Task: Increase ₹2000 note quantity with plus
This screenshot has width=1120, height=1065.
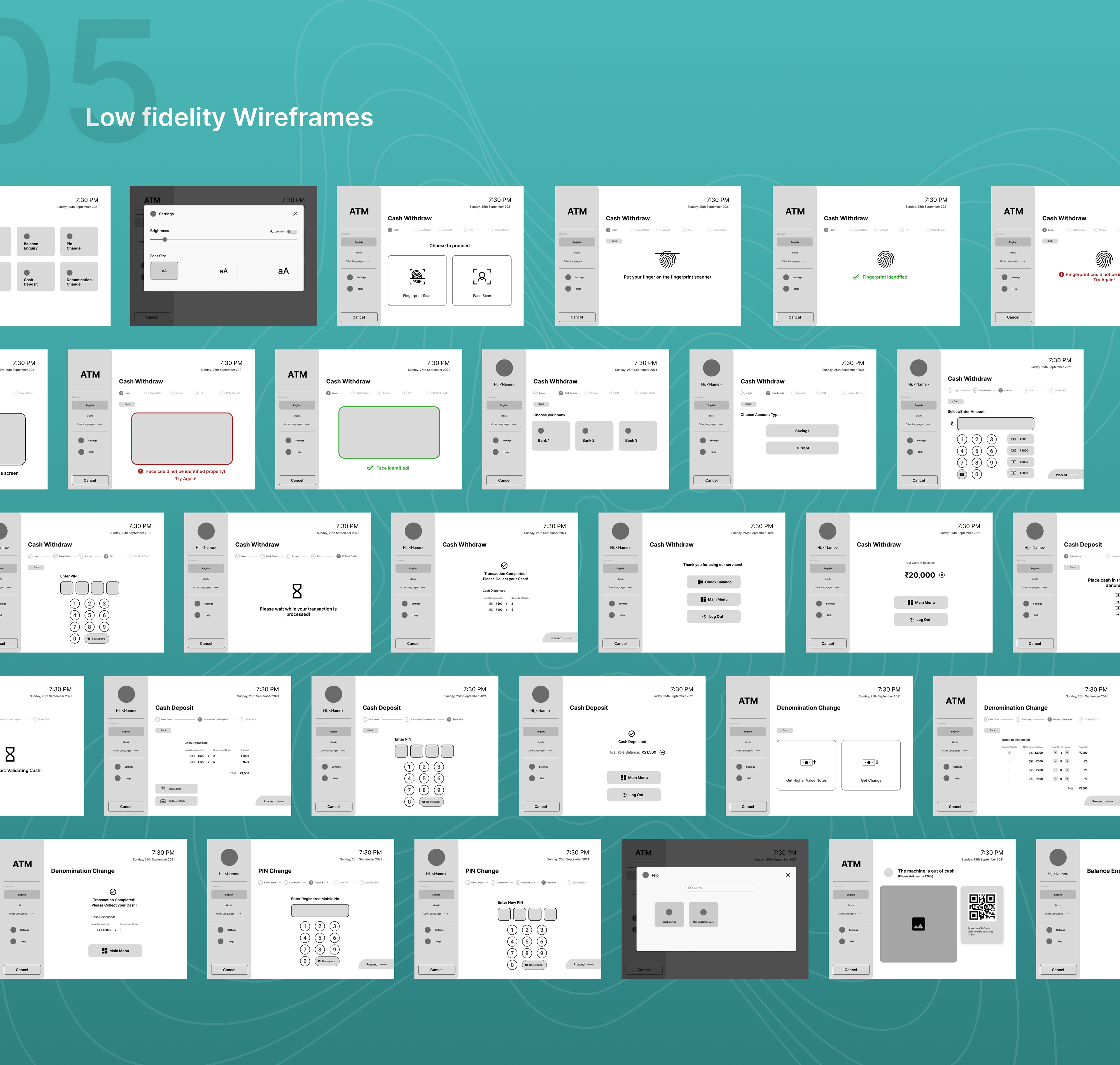Action: (1067, 753)
